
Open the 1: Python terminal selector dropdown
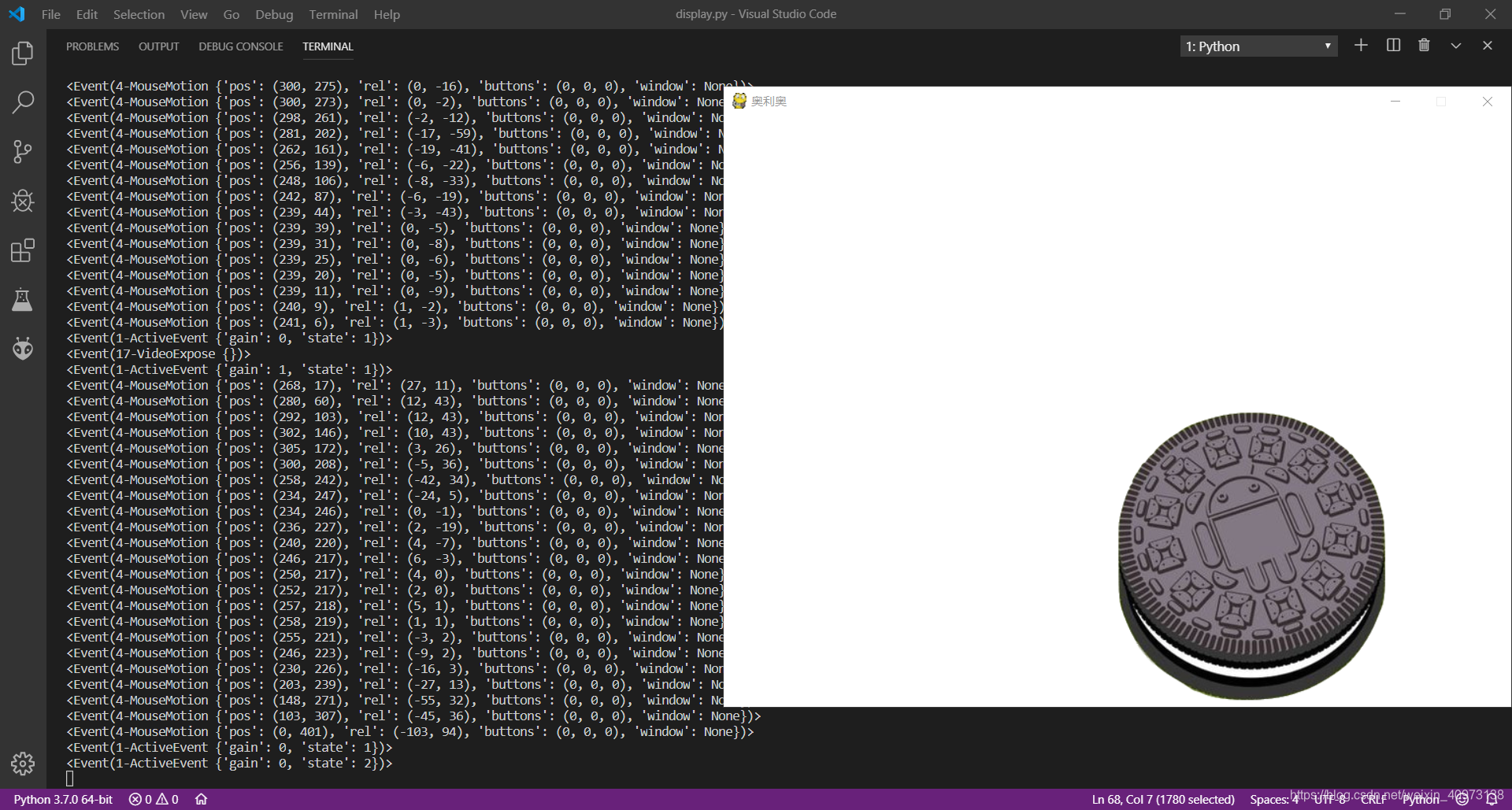(x=1258, y=46)
